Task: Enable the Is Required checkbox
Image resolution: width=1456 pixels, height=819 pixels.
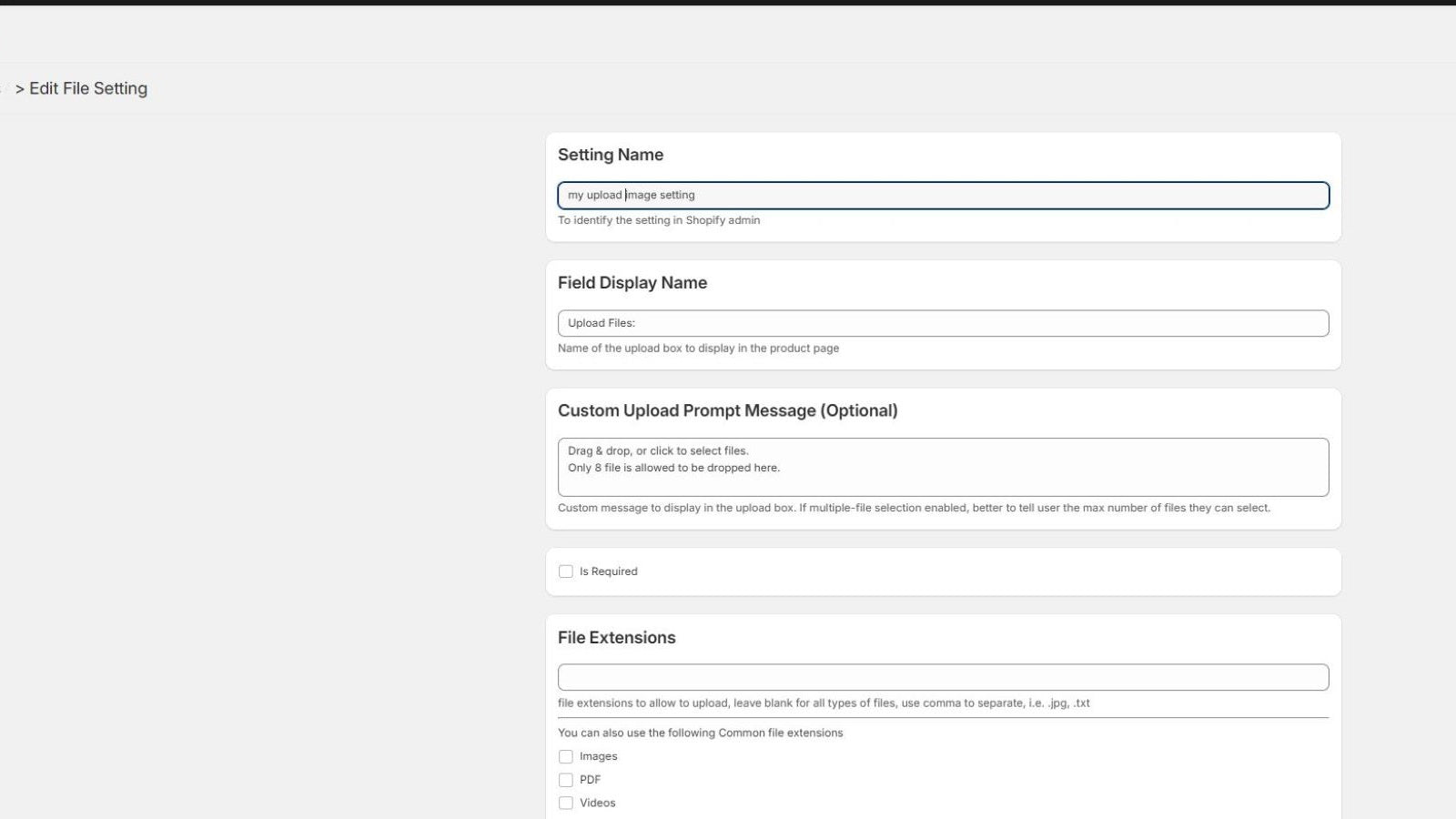Action: pos(566,571)
